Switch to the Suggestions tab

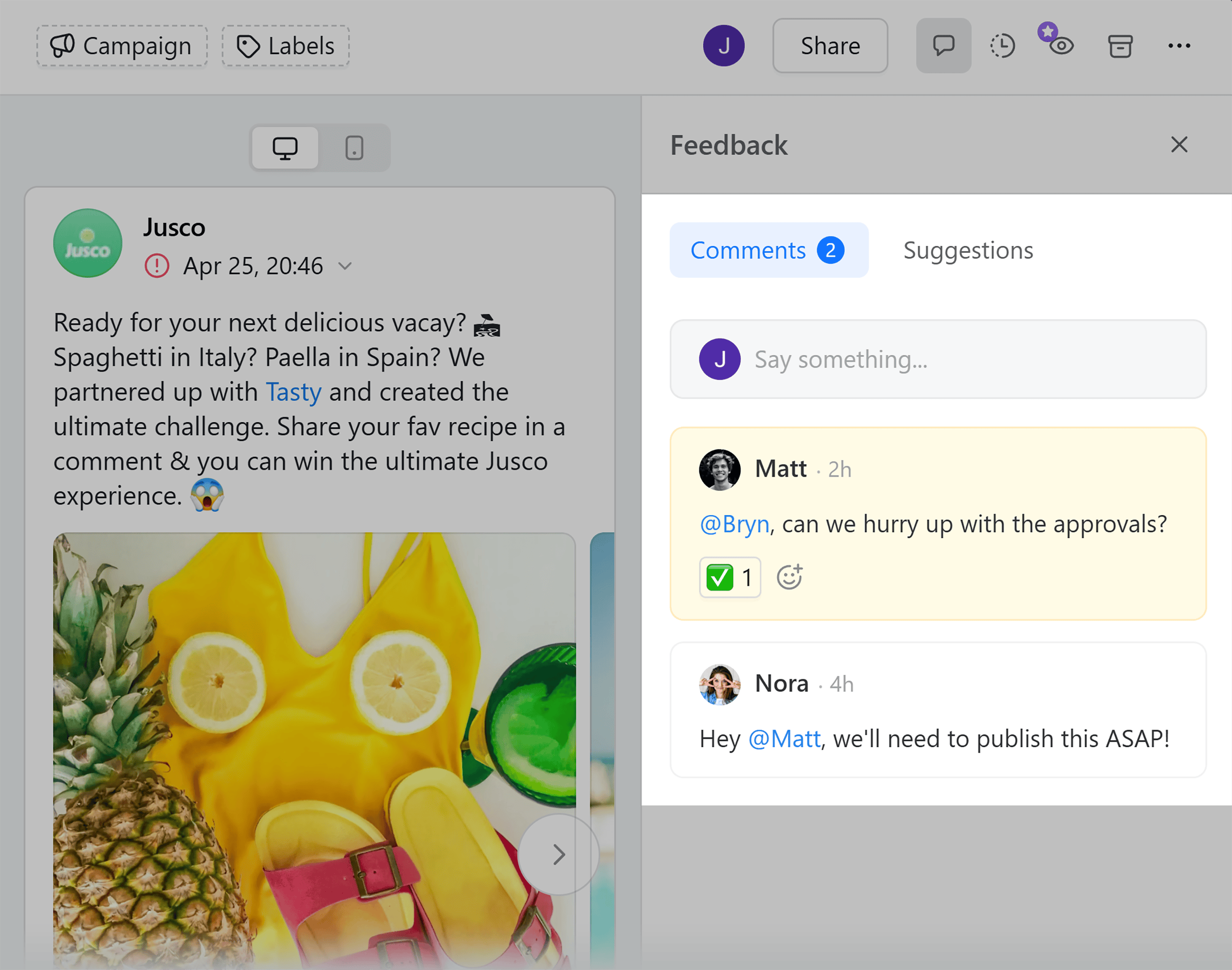coord(968,250)
